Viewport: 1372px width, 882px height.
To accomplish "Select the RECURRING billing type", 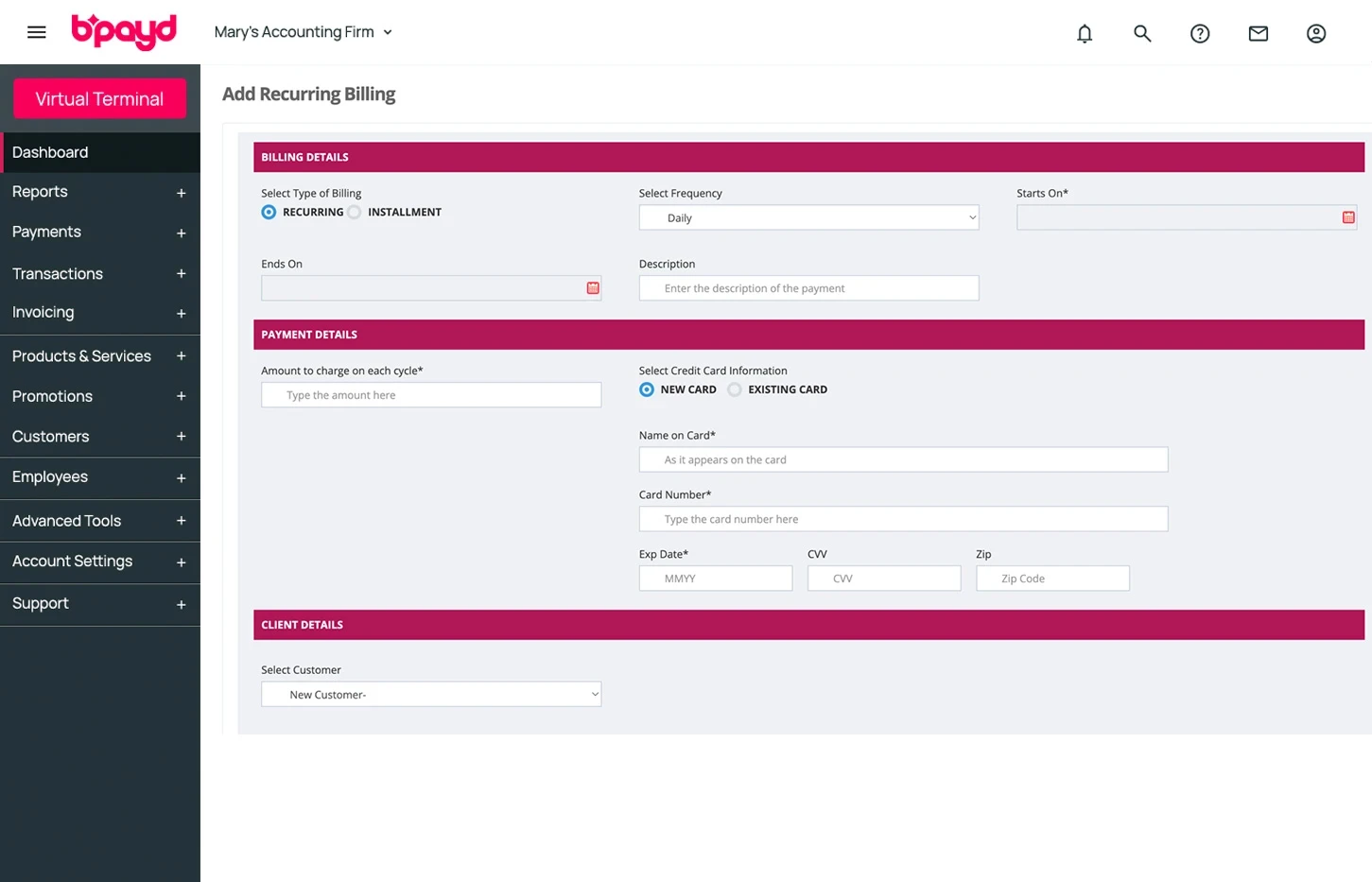I will 269,212.
